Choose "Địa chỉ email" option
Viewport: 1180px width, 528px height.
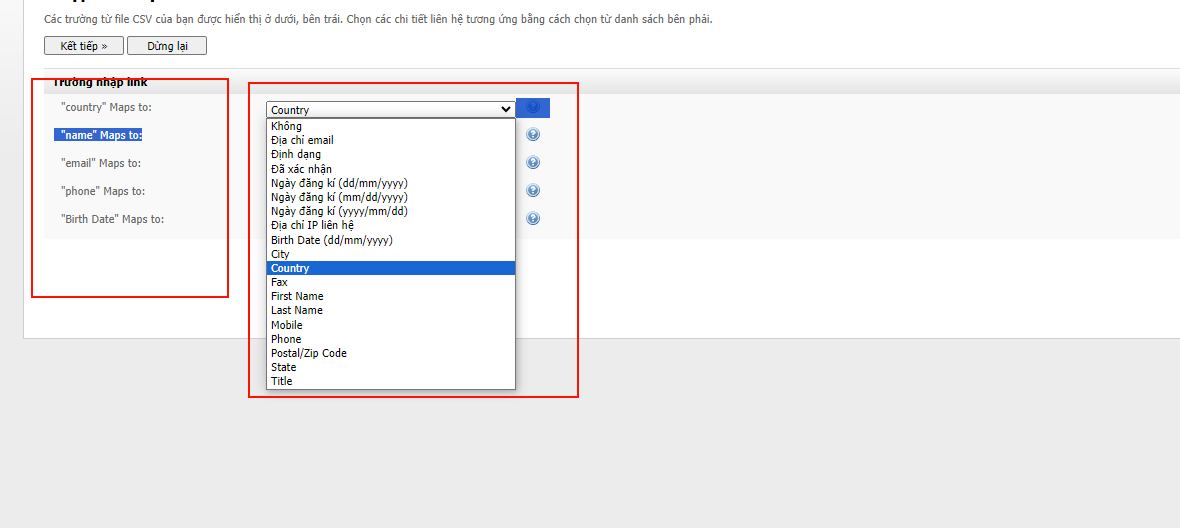(x=302, y=141)
